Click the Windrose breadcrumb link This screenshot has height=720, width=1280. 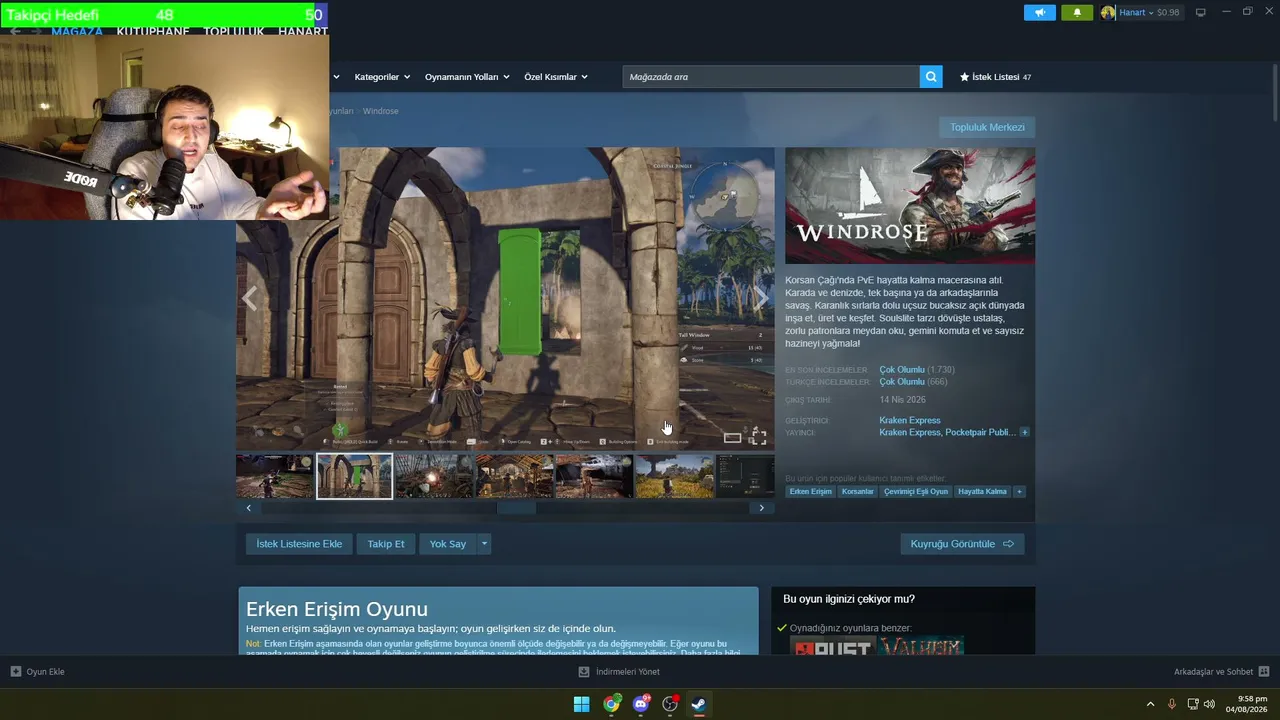click(x=380, y=111)
